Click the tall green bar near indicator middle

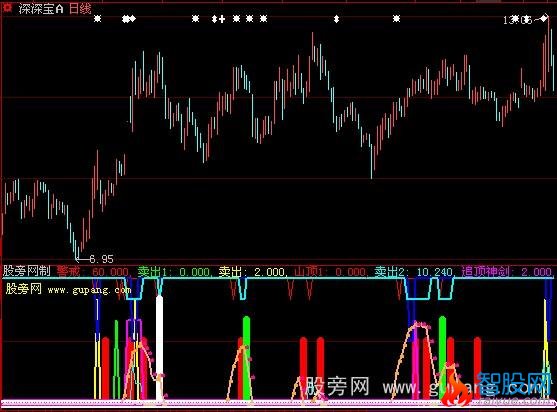coord(246,358)
